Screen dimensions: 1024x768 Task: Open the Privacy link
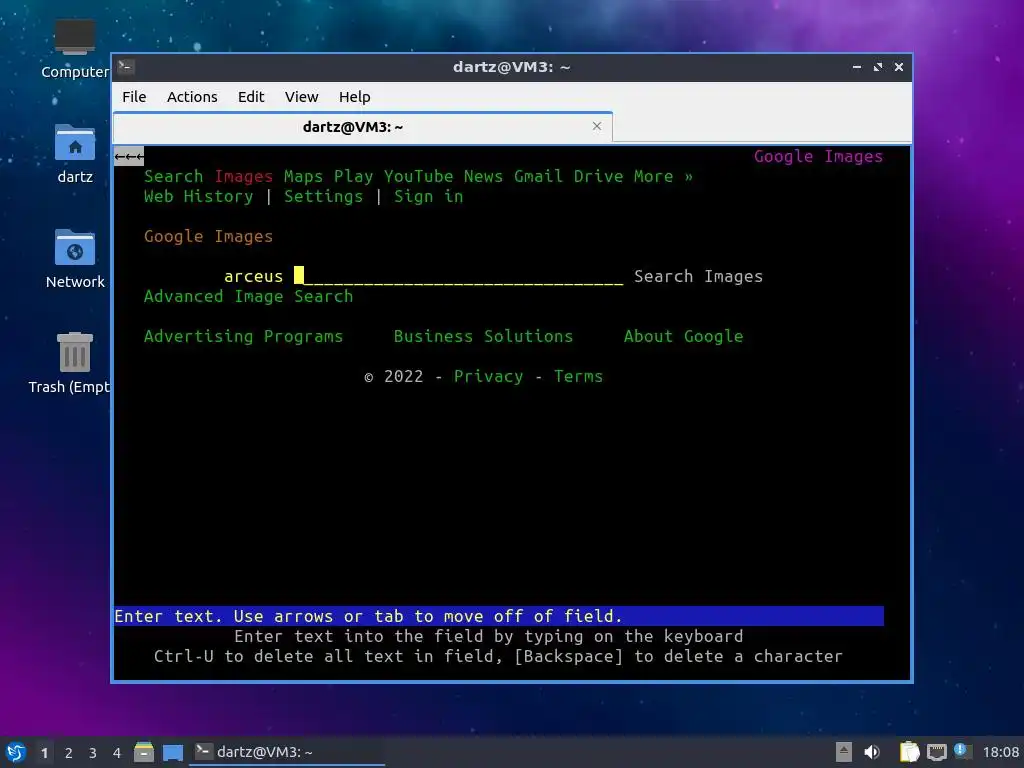pyautogui.click(x=488, y=376)
